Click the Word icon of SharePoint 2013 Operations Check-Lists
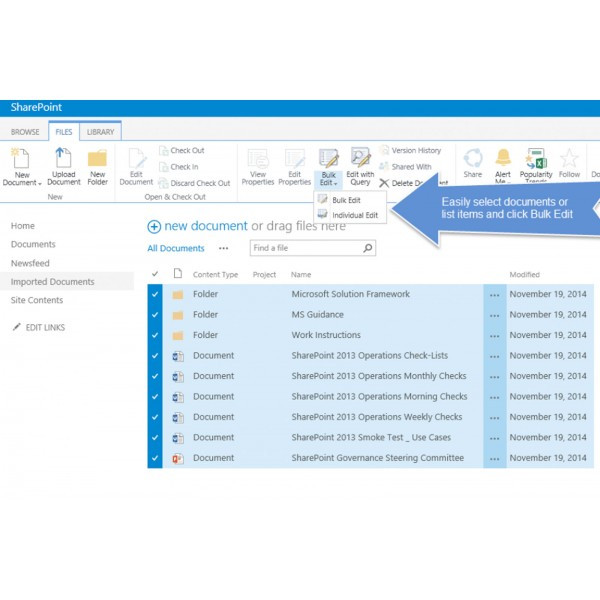600x600 pixels. (x=178, y=356)
